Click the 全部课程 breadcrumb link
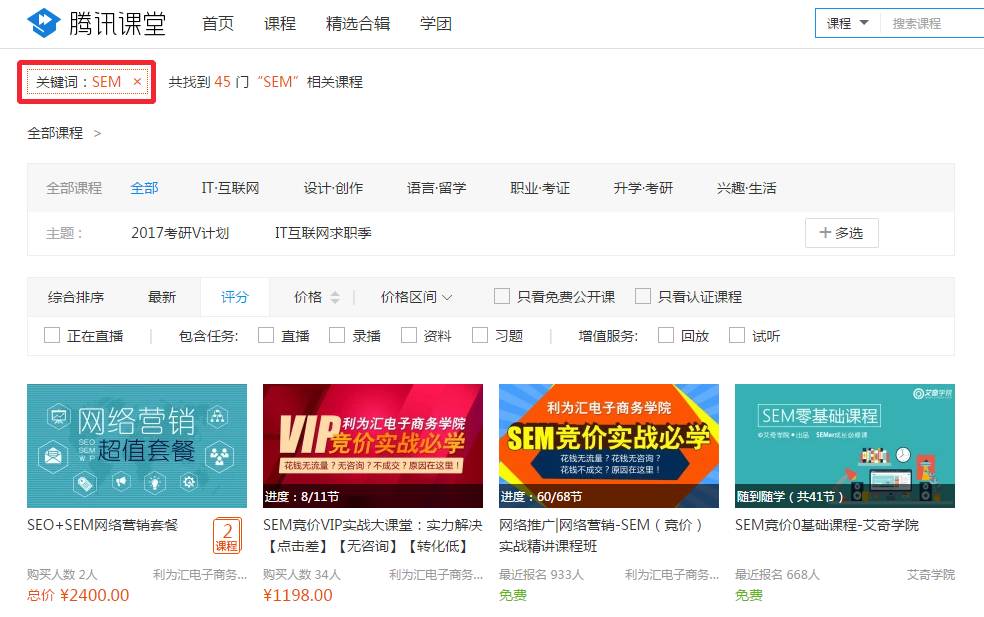 (x=55, y=133)
